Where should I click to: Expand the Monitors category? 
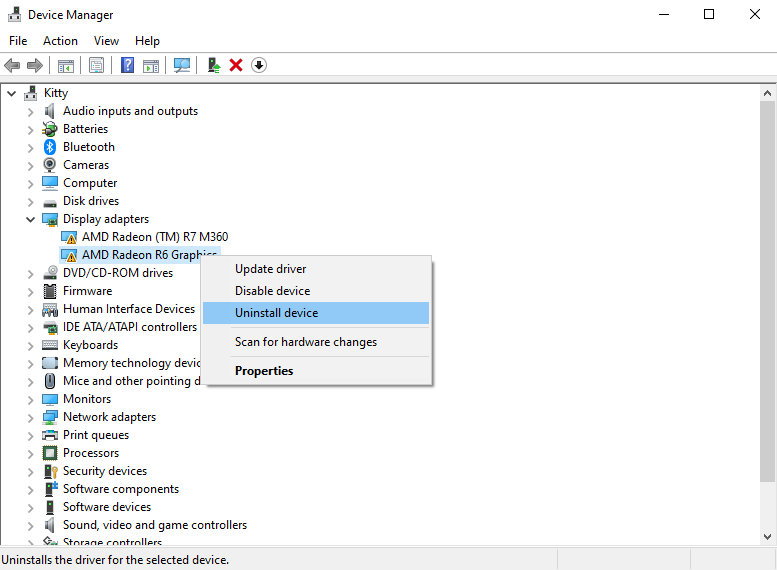pos(31,399)
